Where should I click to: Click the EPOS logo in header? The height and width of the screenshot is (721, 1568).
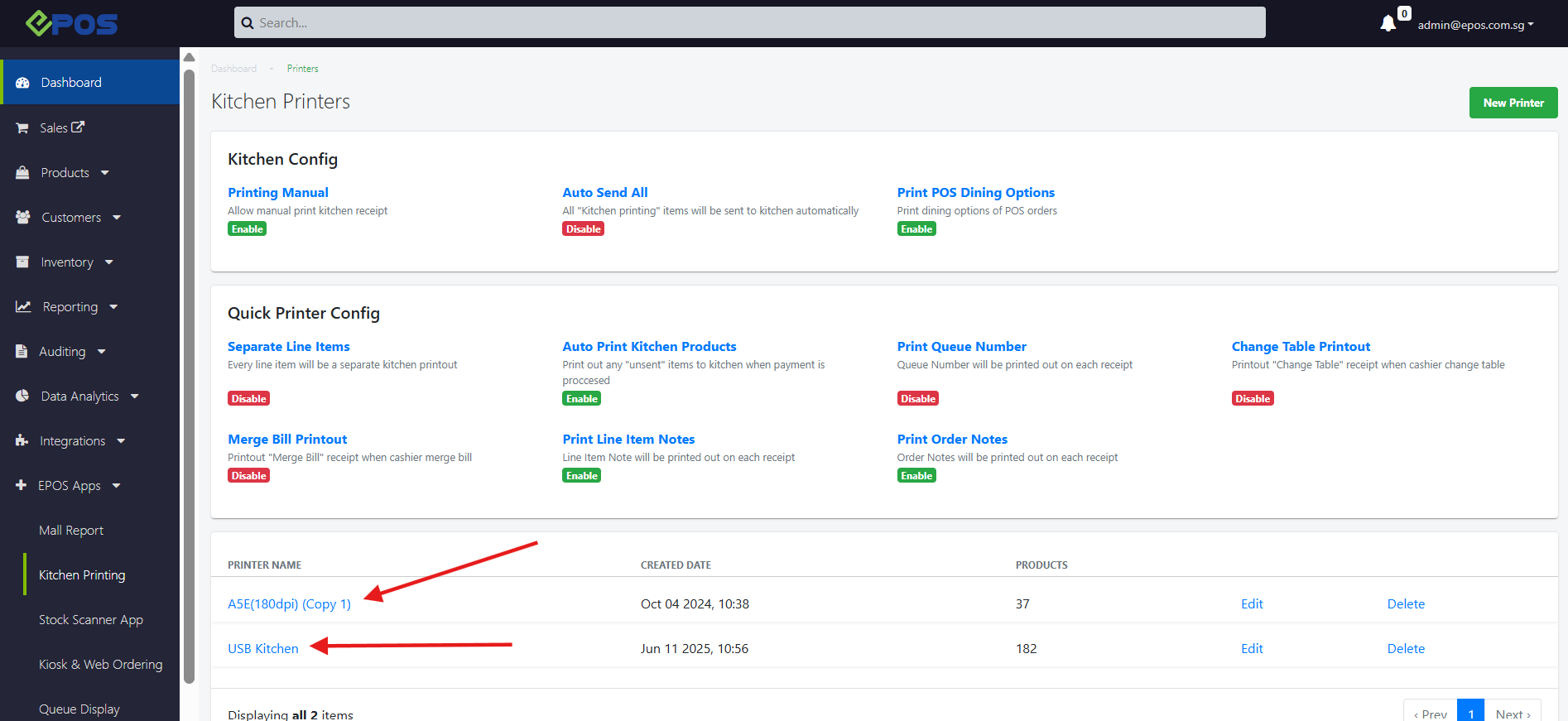tap(72, 23)
